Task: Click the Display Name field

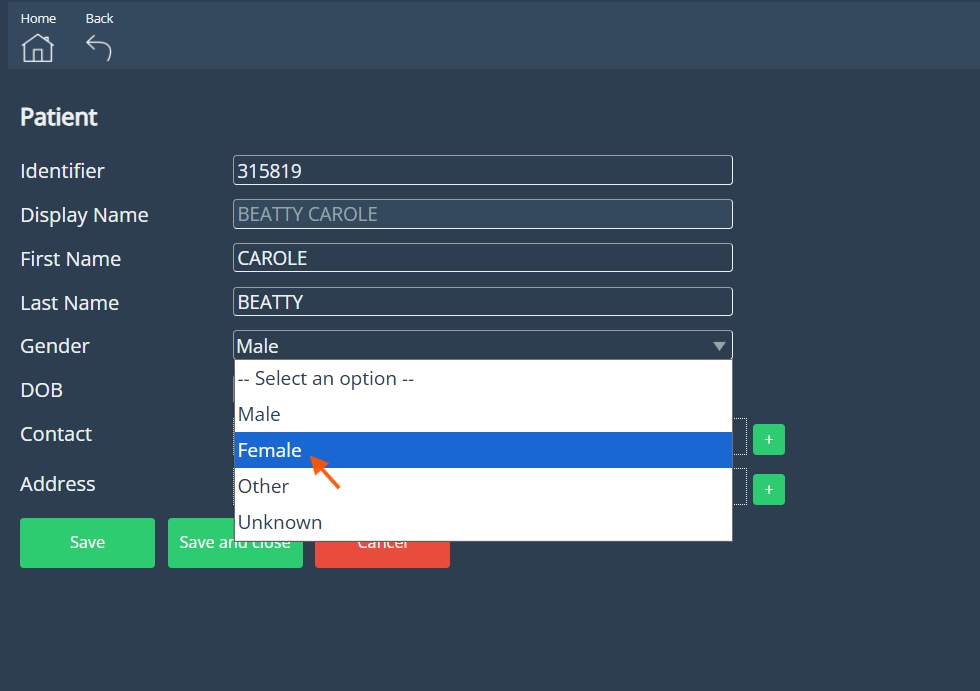Action: click(482, 215)
